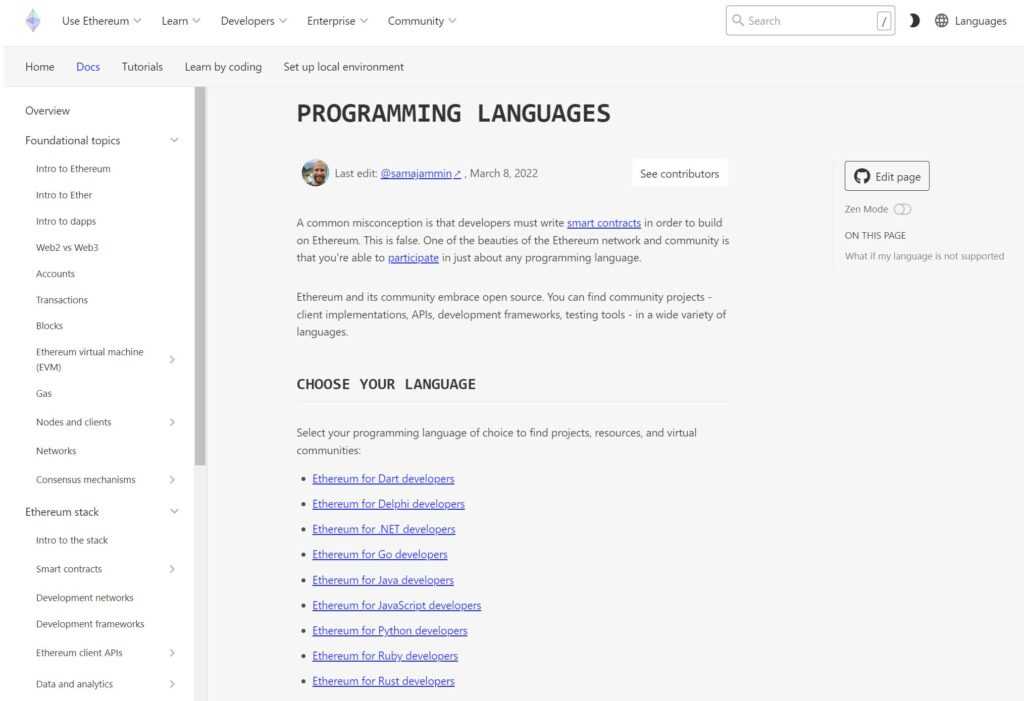Open the Developers dropdown menu
This screenshot has width=1024, height=701.
coord(253,20)
